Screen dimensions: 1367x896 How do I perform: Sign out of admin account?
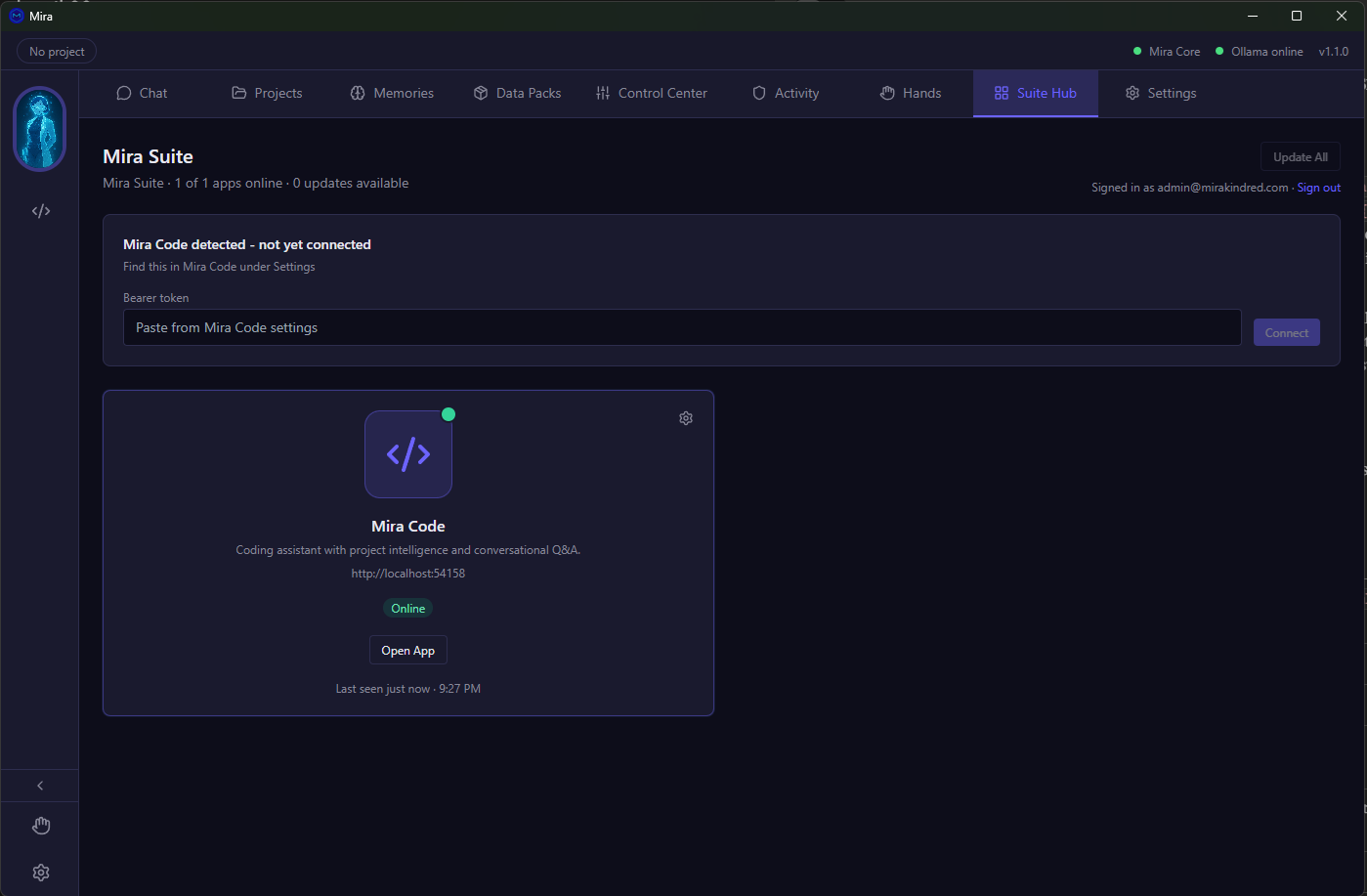pyautogui.click(x=1319, y=188)
